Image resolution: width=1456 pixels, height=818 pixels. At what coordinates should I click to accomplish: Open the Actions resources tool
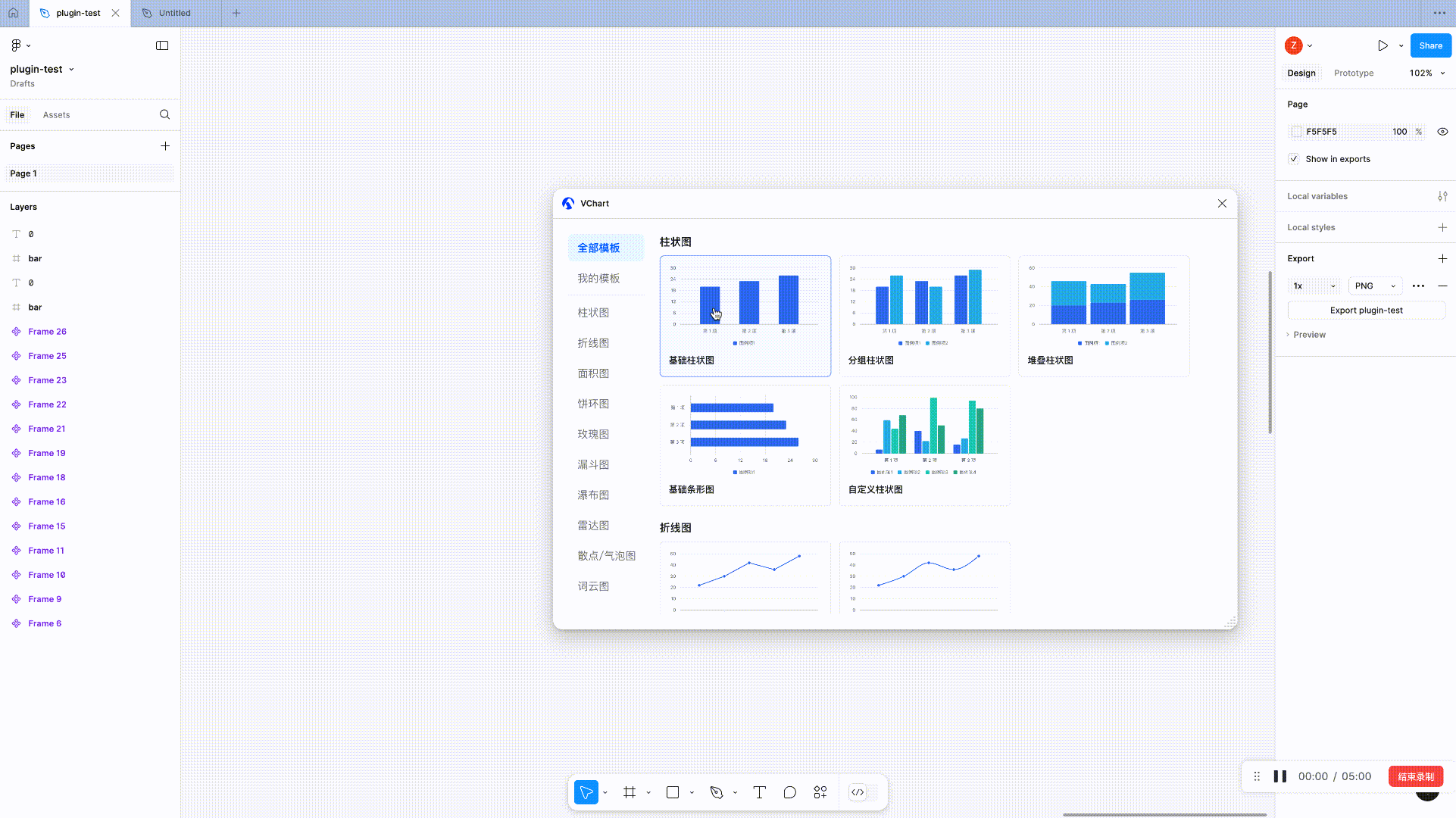(820, 792)
